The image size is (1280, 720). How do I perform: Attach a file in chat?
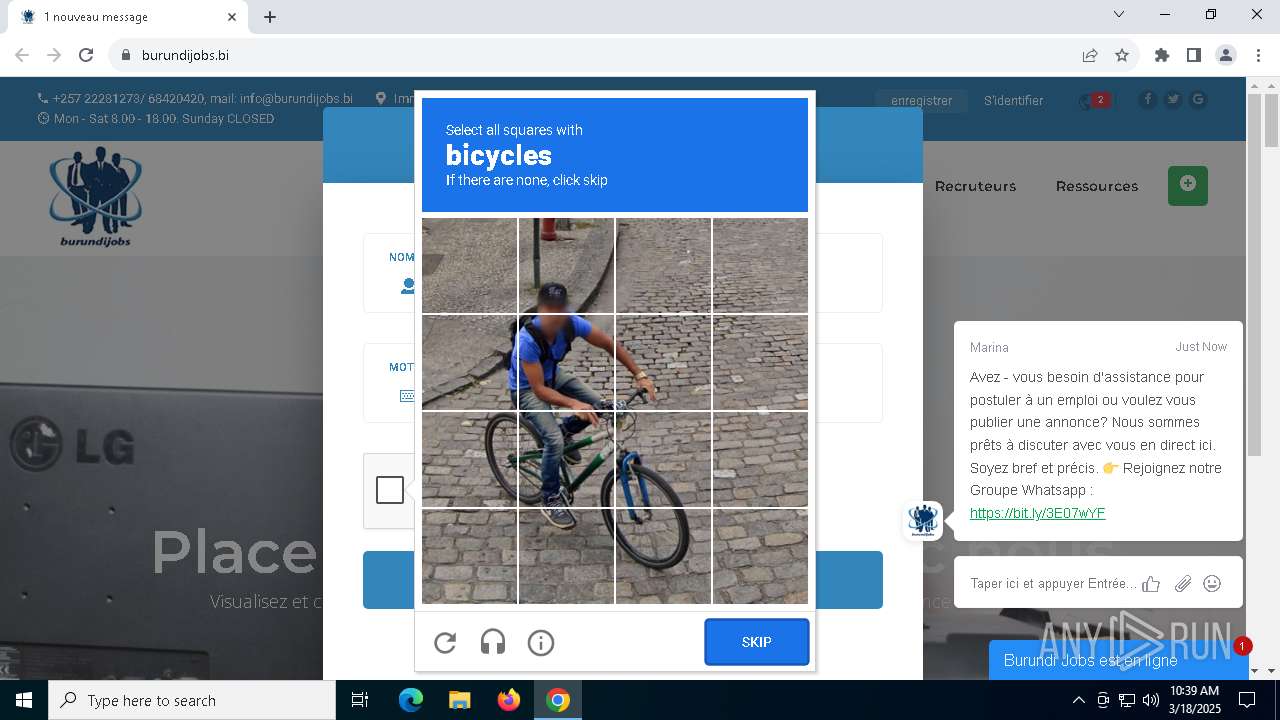(x=1183, y=584)
